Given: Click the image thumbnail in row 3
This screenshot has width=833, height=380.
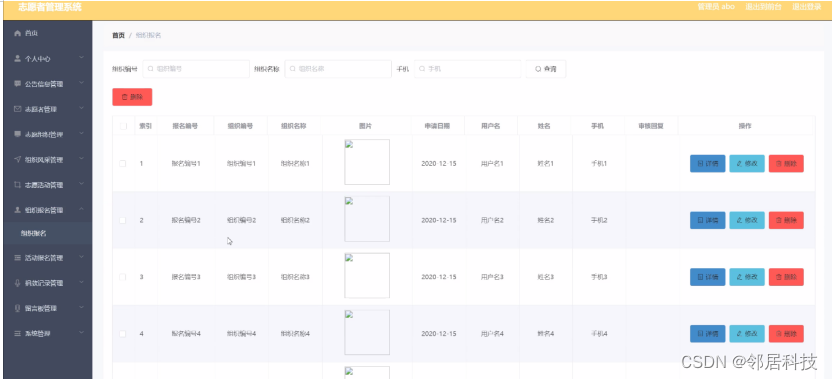Looking at the screenshot, I should click(367, 275).
